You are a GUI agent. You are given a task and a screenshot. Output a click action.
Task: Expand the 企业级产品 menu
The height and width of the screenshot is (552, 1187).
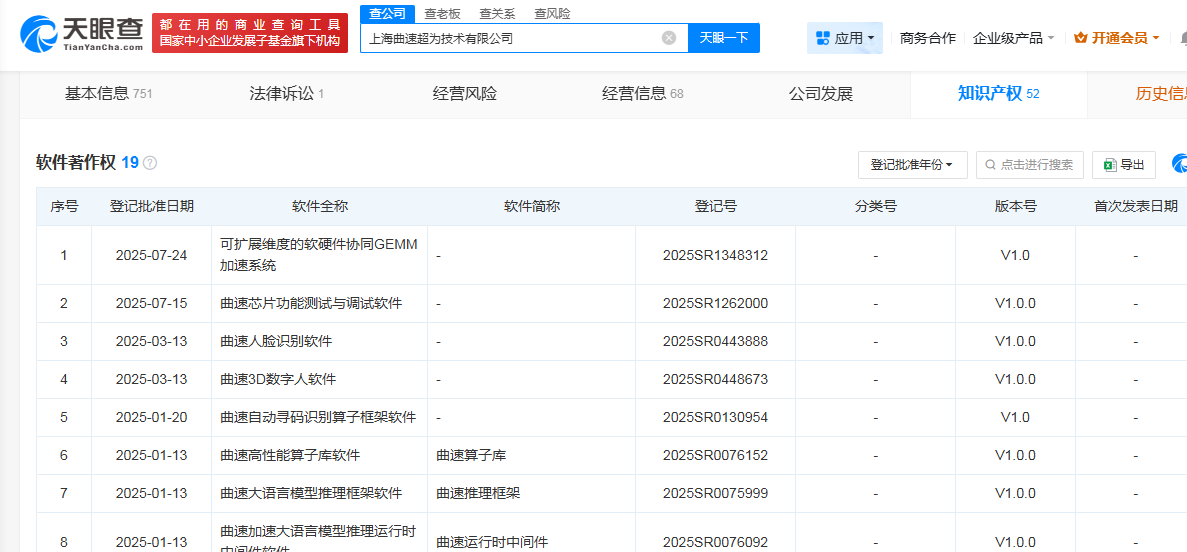[x=1014, y=38]
